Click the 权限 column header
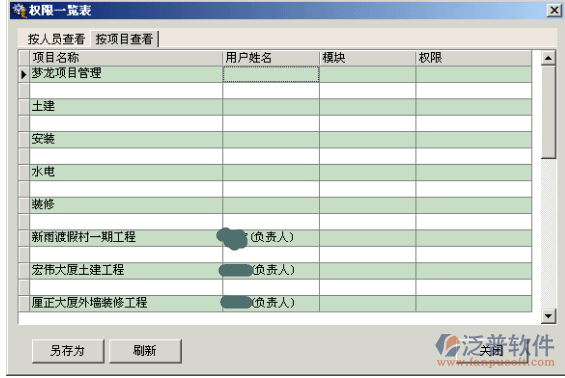Image resolution: width=565 pixels, height=378 pixels. 473,58
